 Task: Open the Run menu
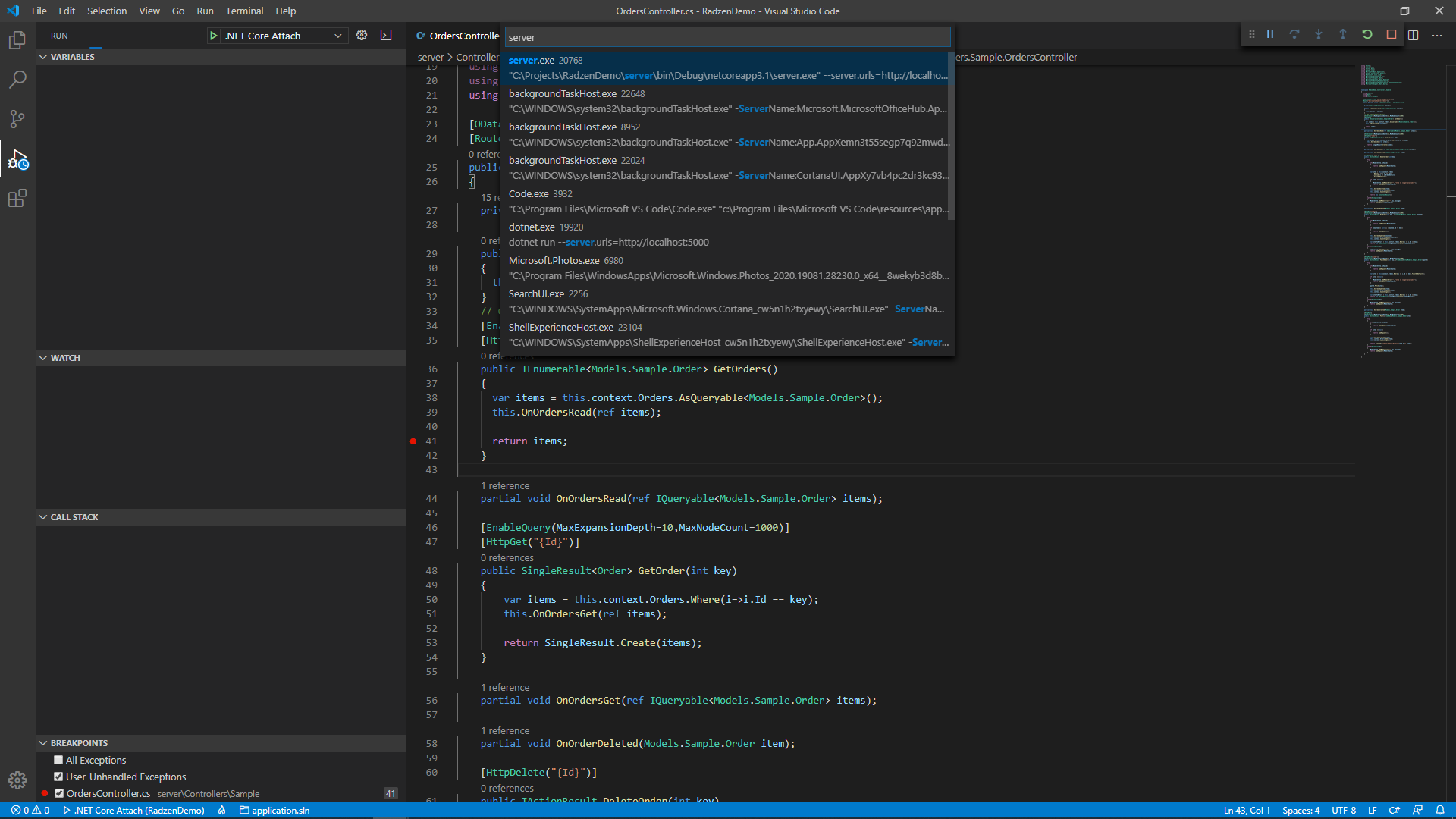(x=205, y=11)
